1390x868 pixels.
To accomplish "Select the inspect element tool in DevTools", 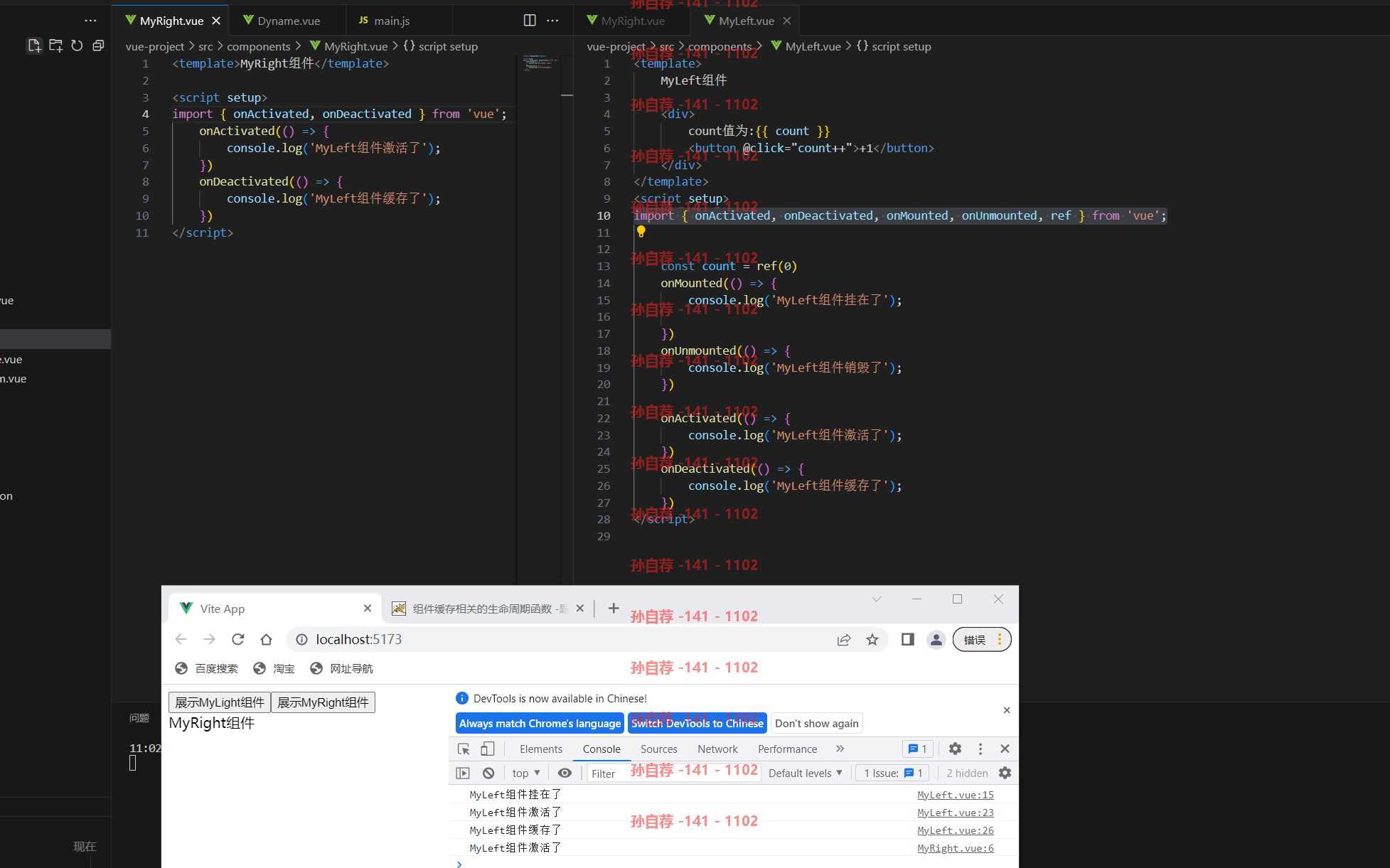I will tap(464, 749).
